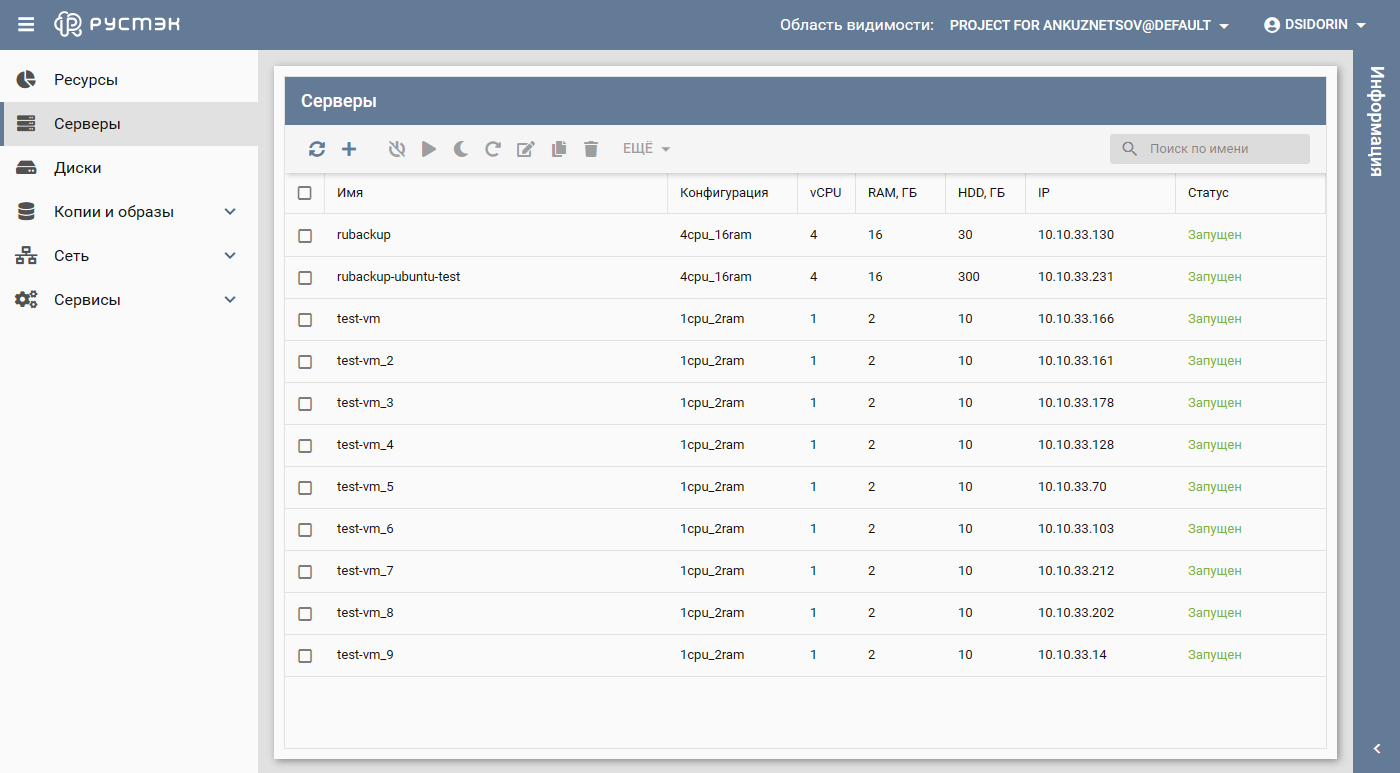Mark test-vm_7 checkbox
Viewport: 1400px width, 773px height.
click(x=305, y=572)
